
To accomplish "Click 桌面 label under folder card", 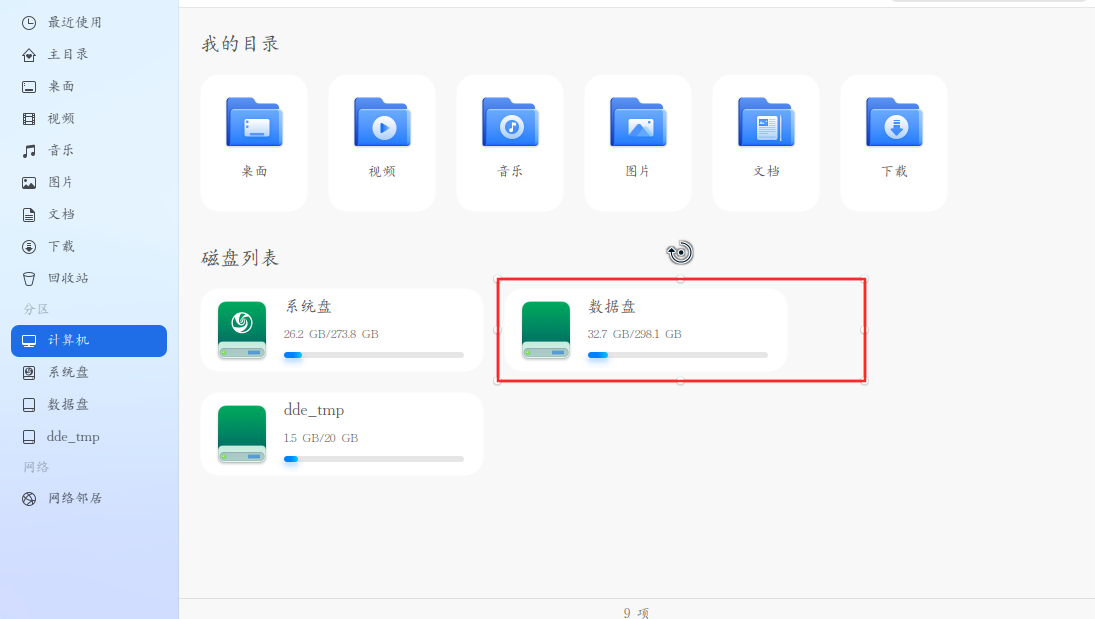I will tap(254, 171).
